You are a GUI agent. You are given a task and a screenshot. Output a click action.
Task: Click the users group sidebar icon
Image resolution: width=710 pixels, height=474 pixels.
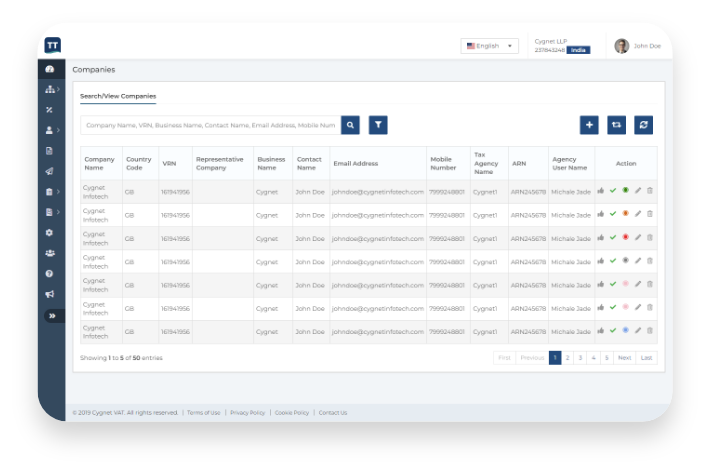tap(50, 253)
